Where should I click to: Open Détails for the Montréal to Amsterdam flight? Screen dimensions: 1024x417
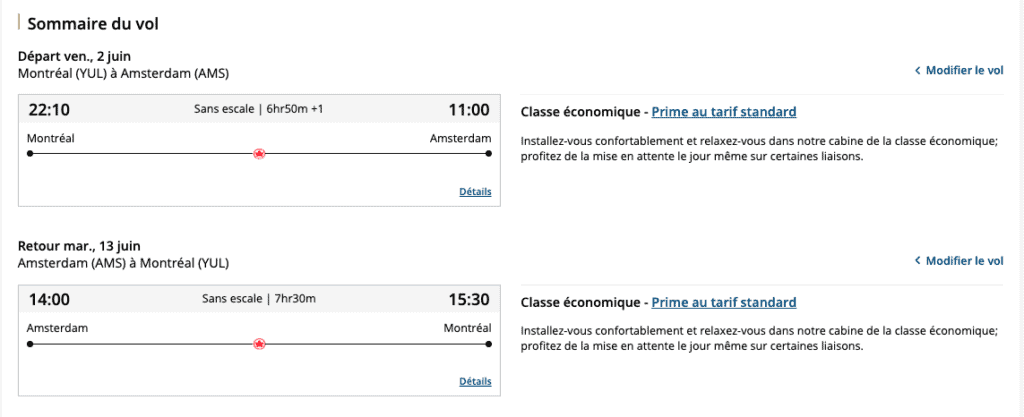[x=475, y=191]
